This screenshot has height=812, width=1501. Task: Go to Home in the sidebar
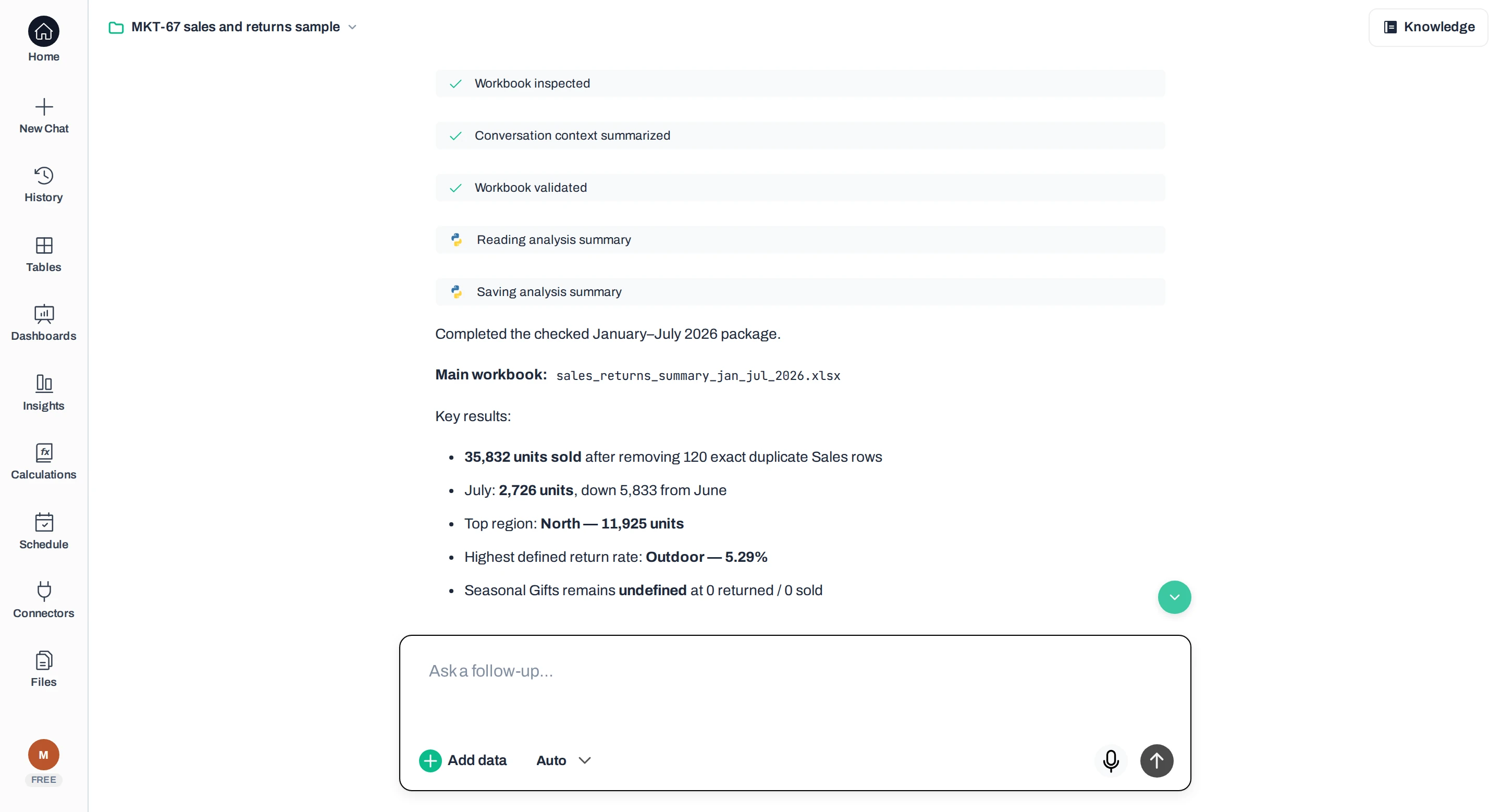coord(44,40)
